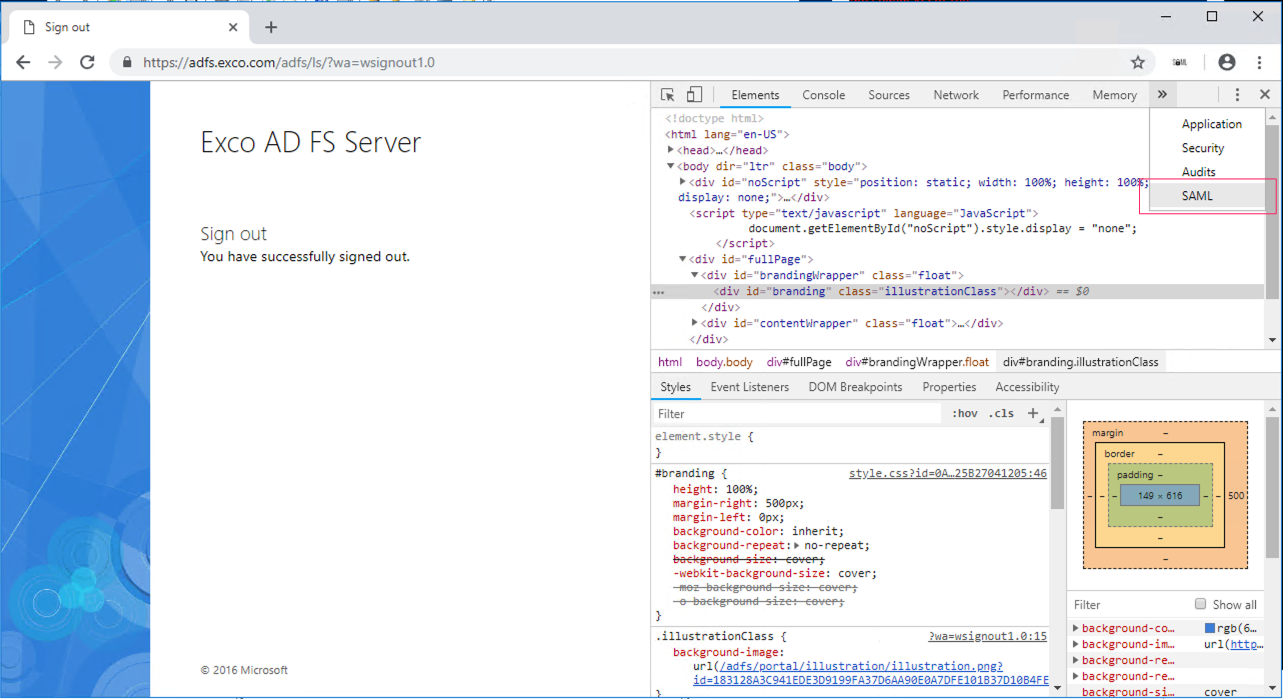Expand the head element node

tap(671, 150)
